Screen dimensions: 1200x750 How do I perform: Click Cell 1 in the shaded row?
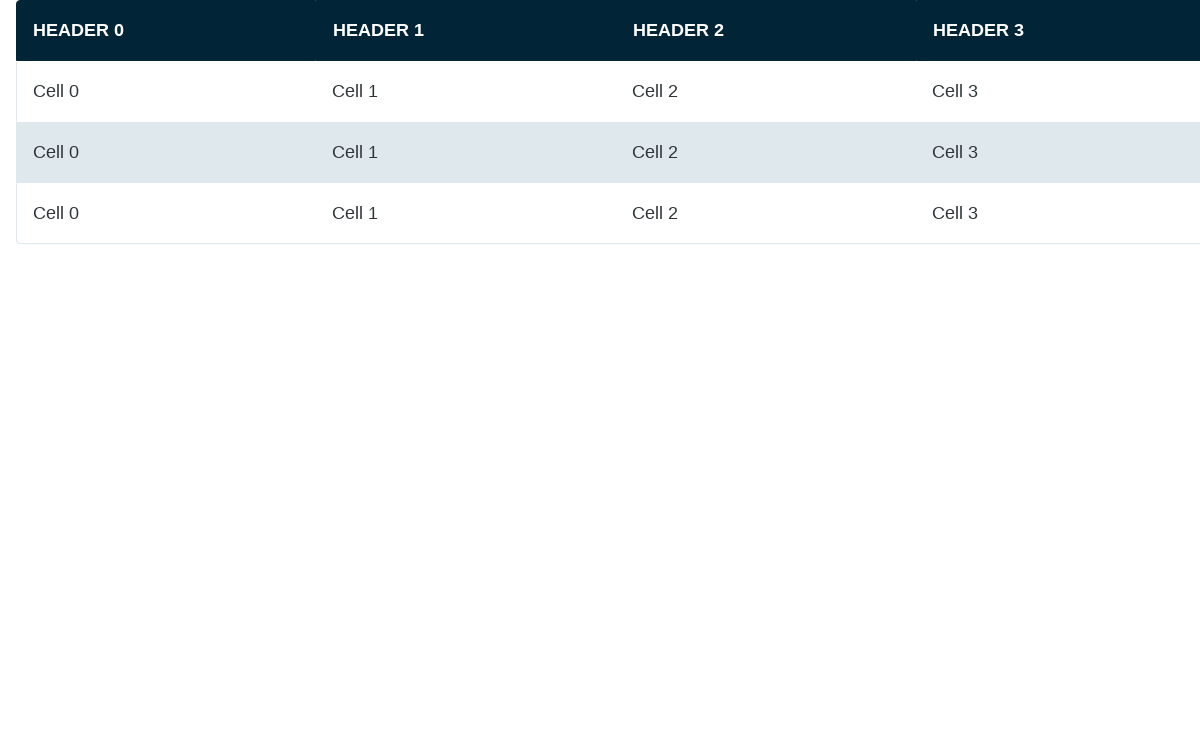click(x=355, y=152)
